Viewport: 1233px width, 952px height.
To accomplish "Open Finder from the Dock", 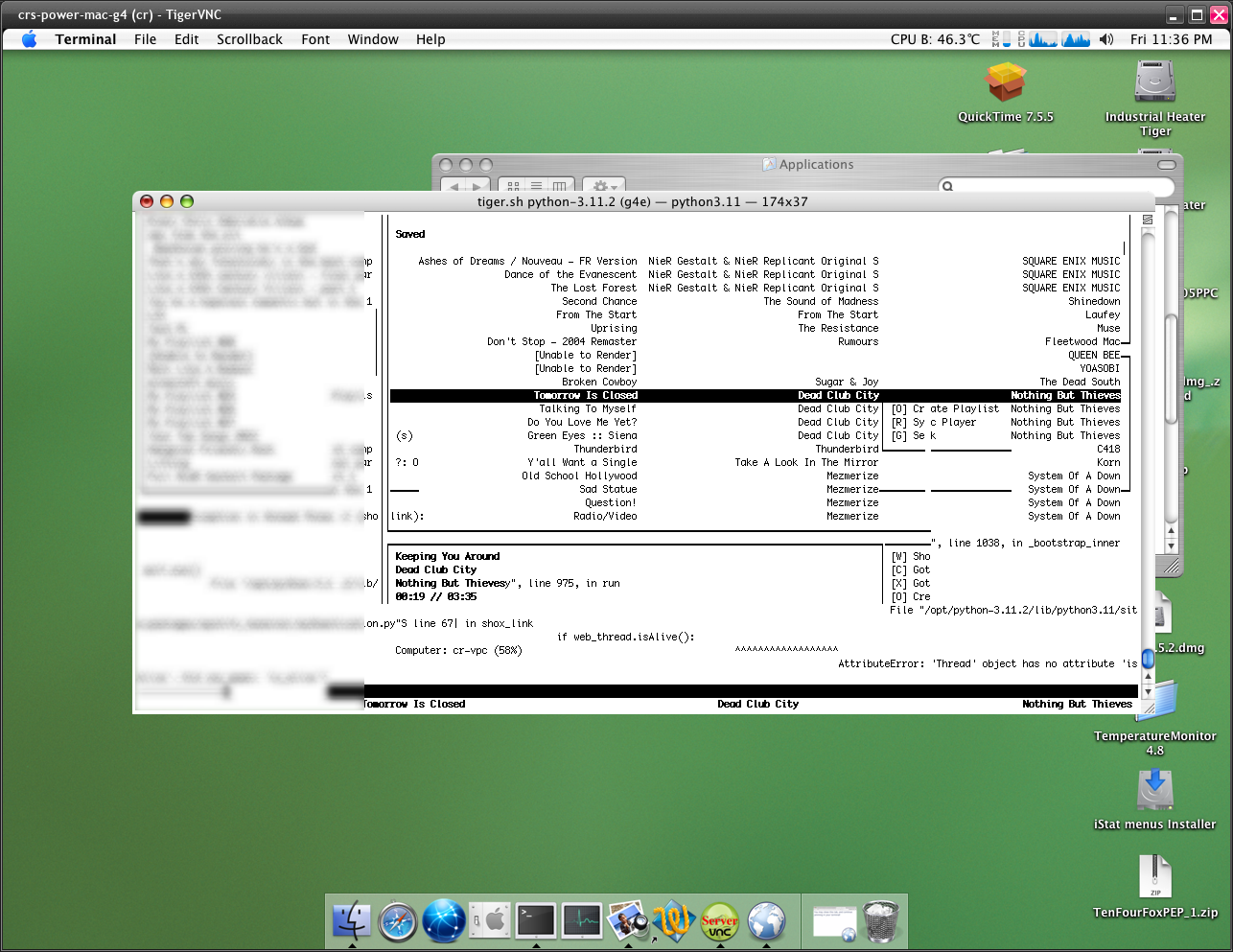I will click(x=352, y=921).
